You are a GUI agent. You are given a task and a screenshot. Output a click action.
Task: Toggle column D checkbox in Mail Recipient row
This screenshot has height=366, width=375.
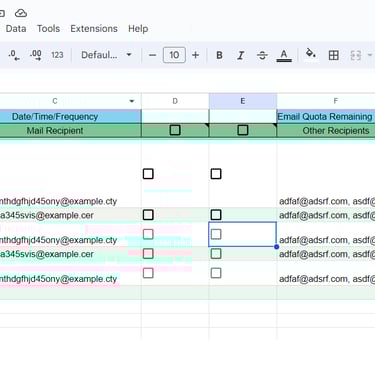(x=175, y=130)
